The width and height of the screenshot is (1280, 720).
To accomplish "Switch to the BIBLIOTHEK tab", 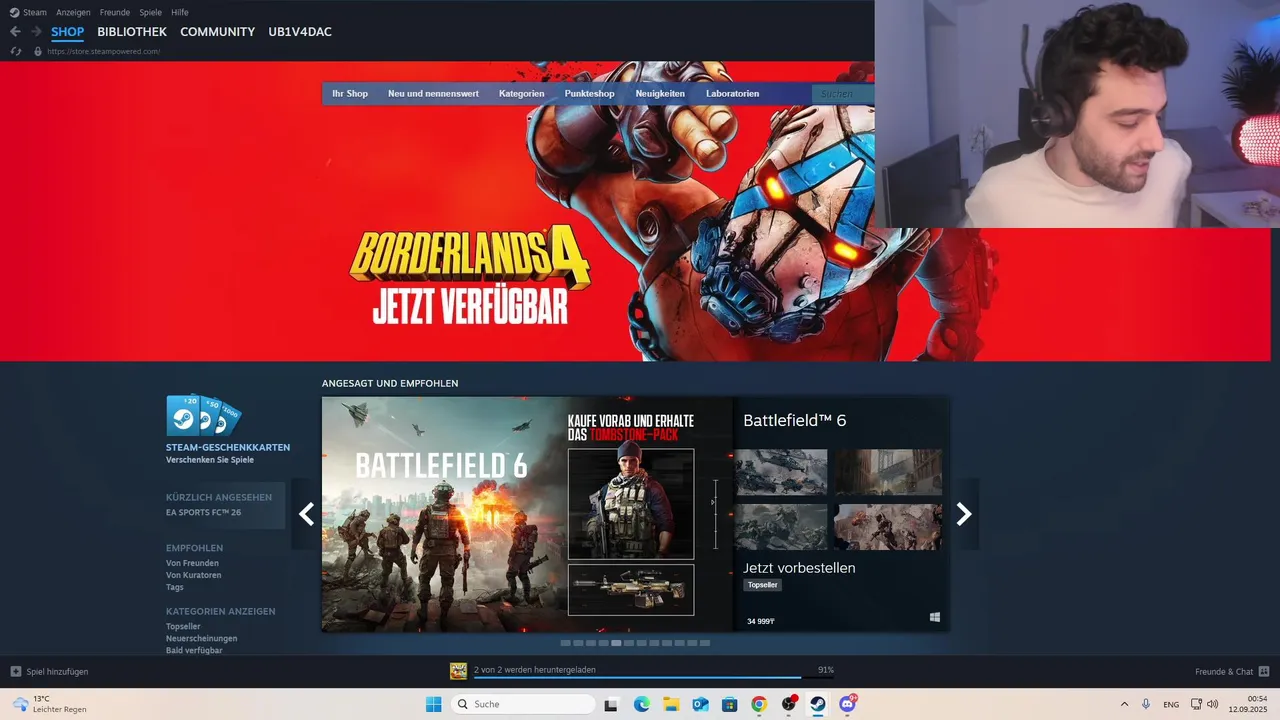I will pyautogui.click(x=132, y=32).
